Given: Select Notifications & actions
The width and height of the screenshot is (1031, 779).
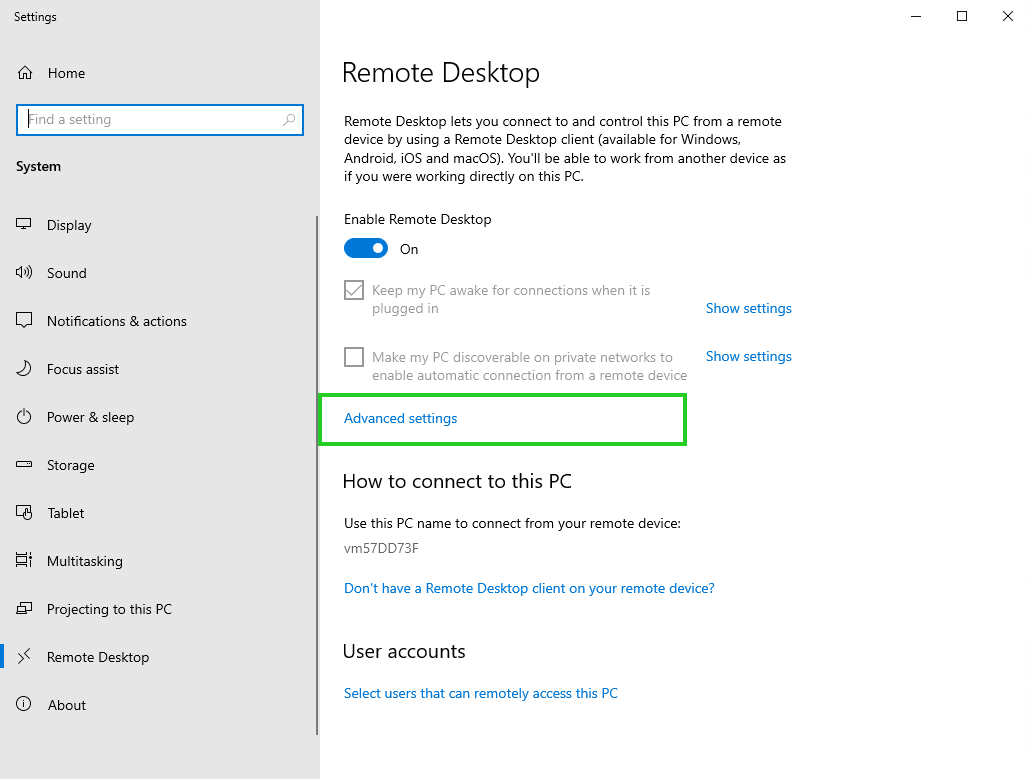Looking at the screenshot, I should tap(116, 321).
